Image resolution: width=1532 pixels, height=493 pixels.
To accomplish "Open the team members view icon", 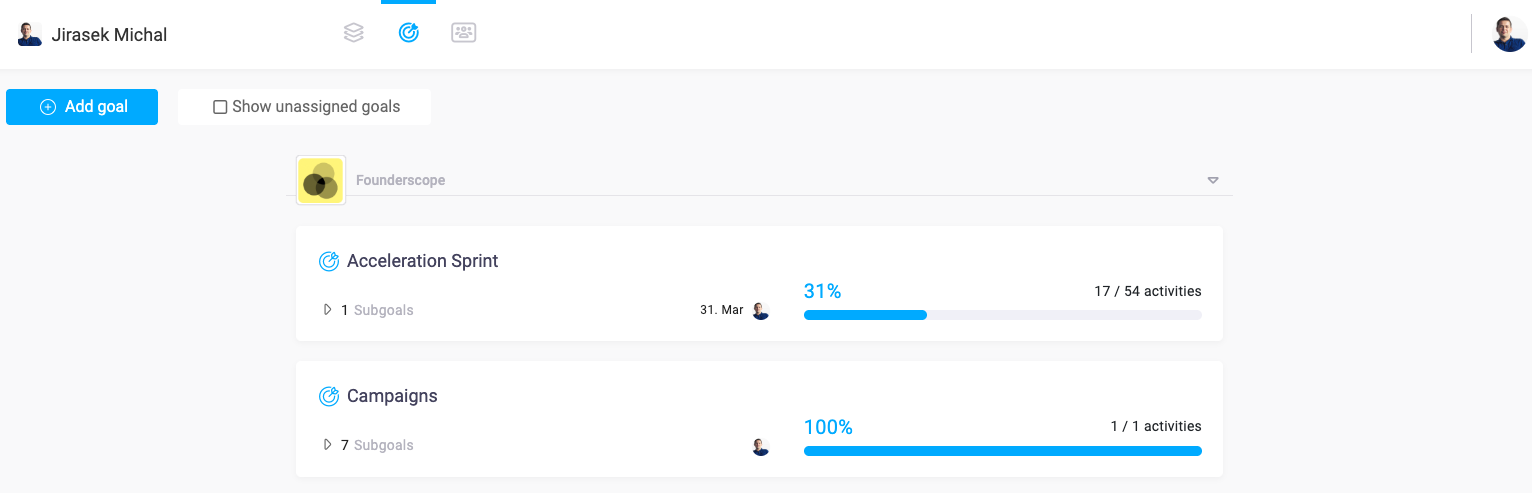I will [x=463, y=33].
